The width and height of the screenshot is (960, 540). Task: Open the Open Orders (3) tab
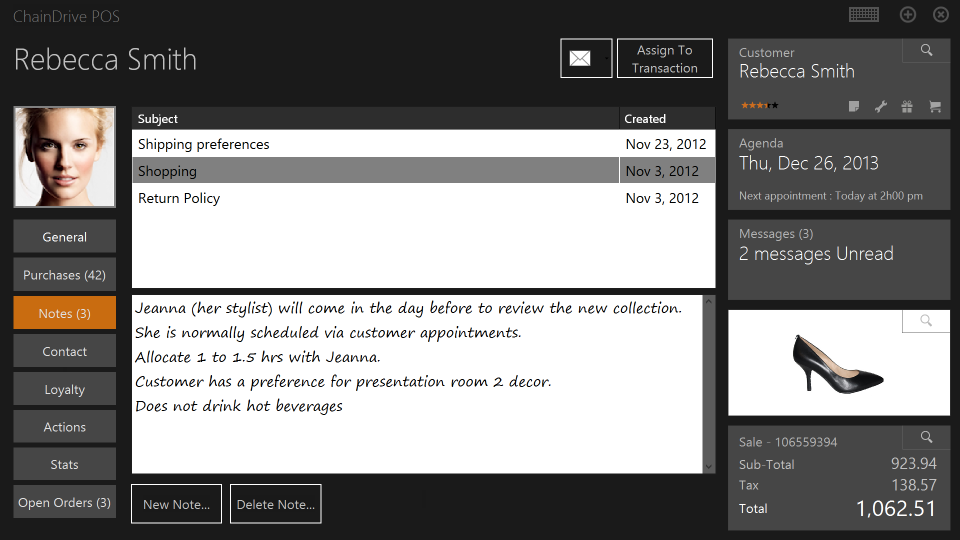coord(64,502)
